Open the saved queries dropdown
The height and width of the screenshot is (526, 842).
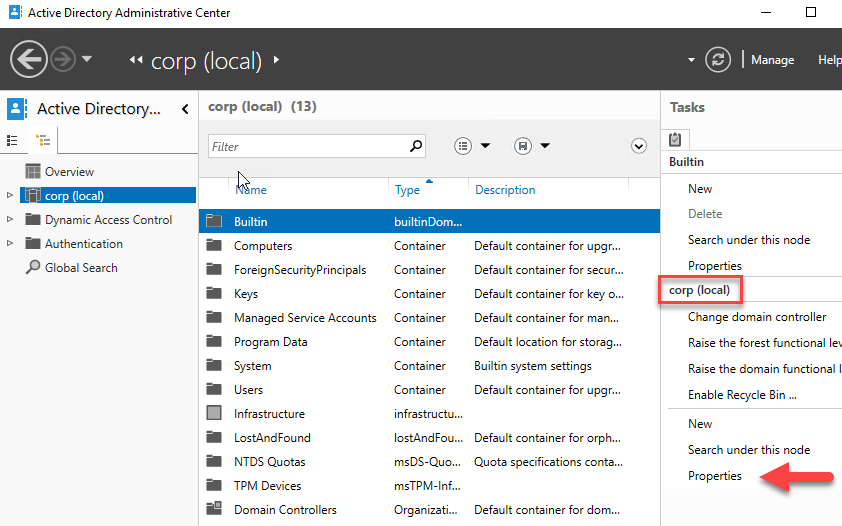[x=532, y=146]
